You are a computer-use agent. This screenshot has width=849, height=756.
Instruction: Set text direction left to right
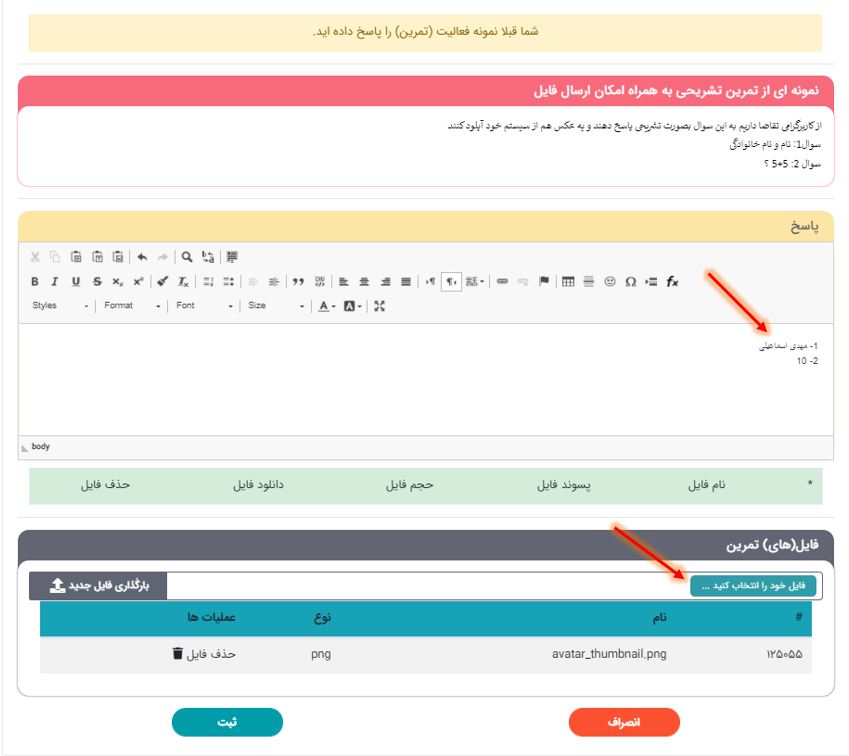[x=430, y=282]
